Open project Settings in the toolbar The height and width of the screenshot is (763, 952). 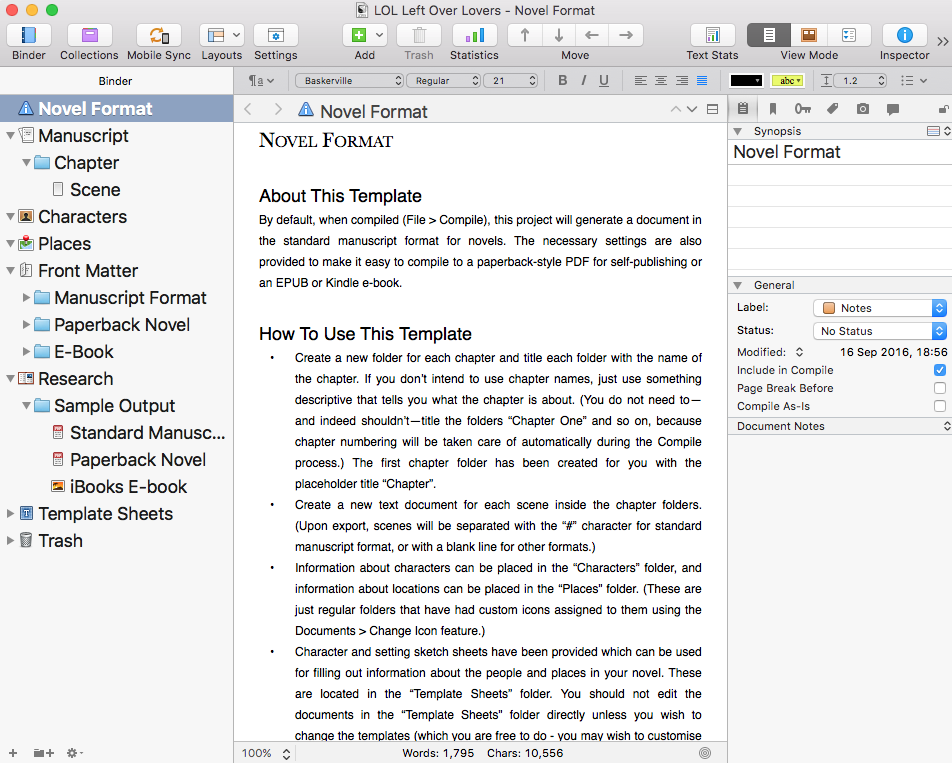(276, 36)
